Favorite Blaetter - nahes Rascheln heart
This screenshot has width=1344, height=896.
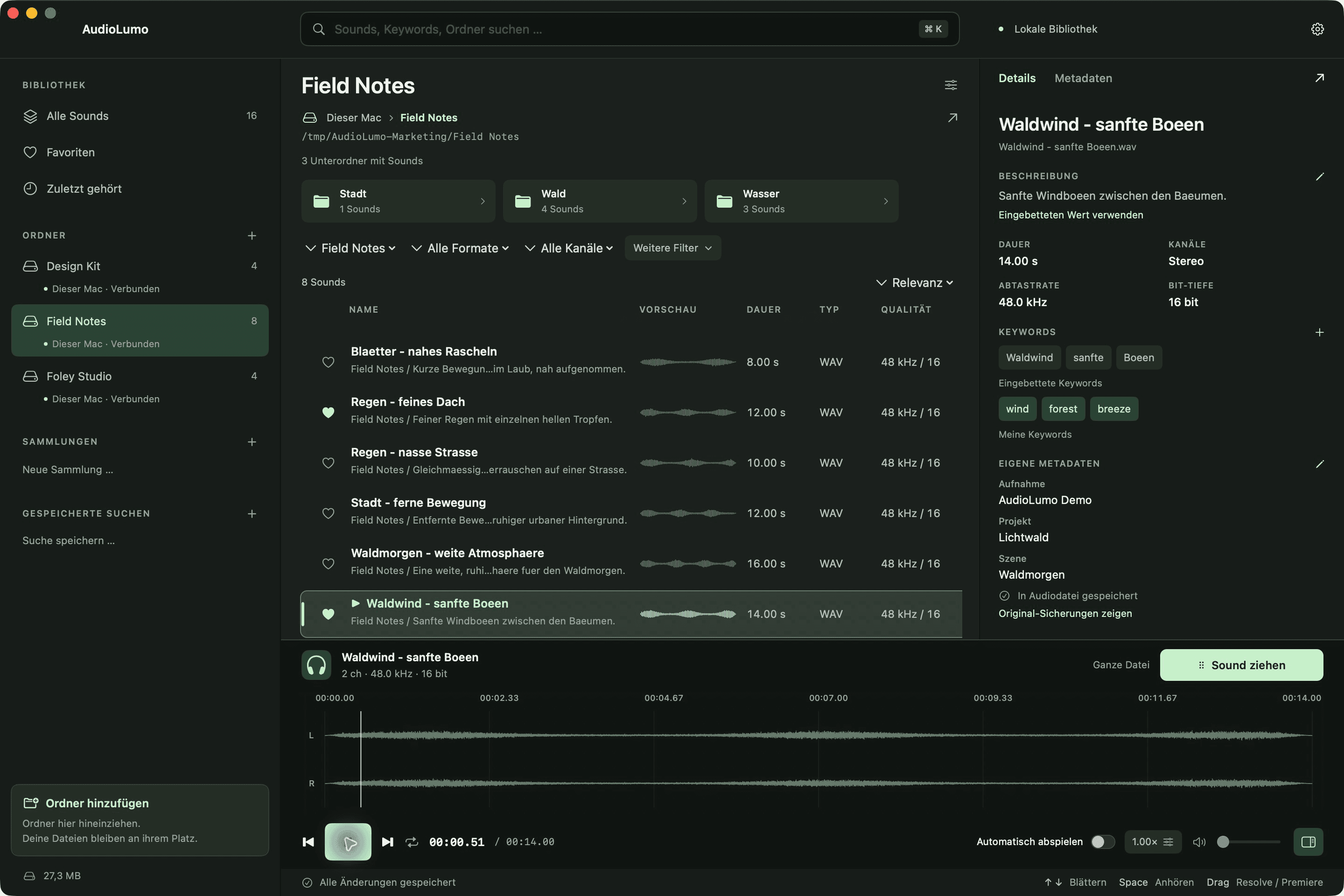click(328, 362)
